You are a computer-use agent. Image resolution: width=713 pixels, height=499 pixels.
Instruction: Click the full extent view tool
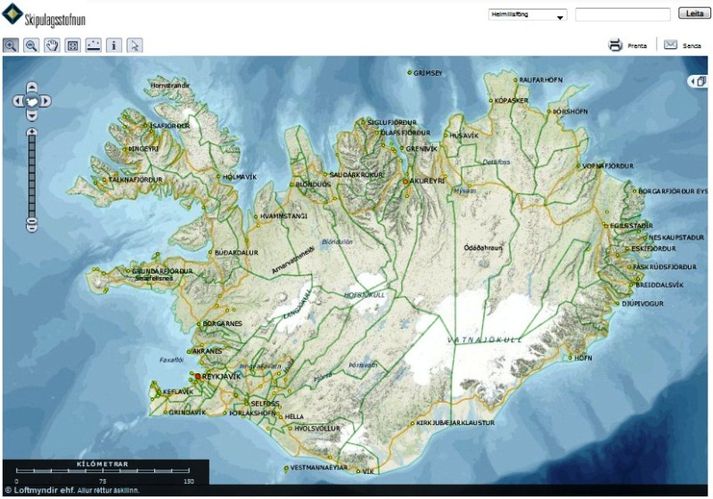(73, 45)
